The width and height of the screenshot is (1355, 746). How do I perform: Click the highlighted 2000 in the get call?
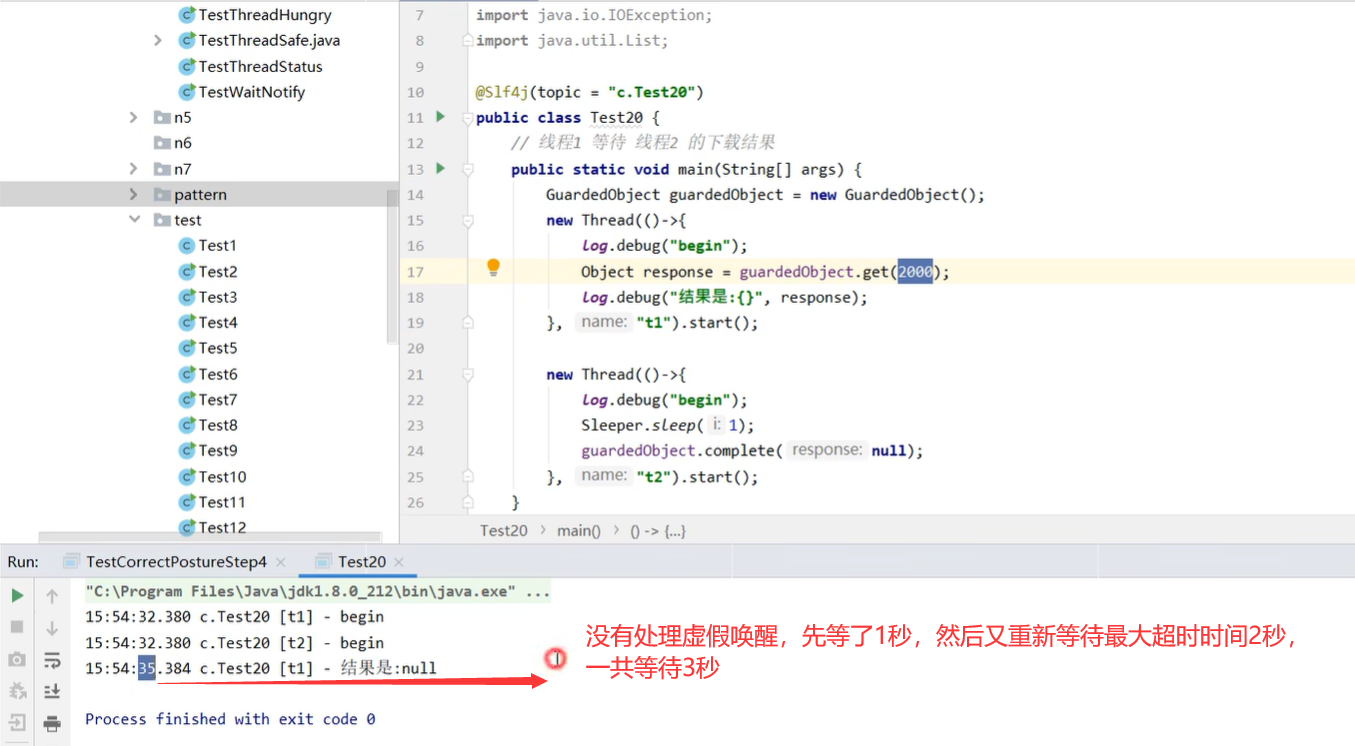pos(914,271)
